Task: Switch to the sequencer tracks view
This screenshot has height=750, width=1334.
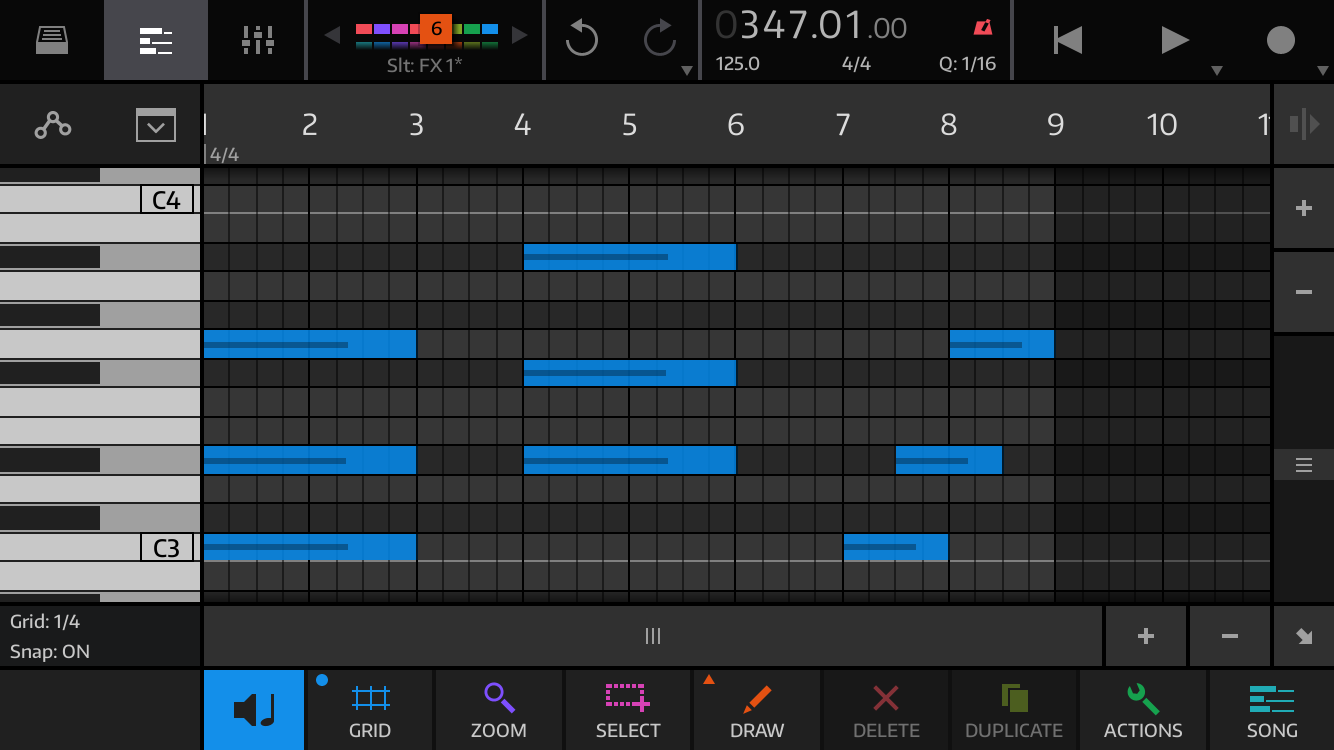Action: [x=155, y=40]
